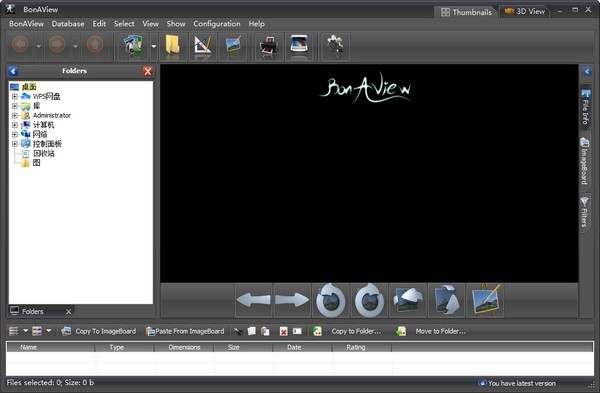600x393 pixels.
Task: Select the ruler and pencil edit tool
Action: 202,46
